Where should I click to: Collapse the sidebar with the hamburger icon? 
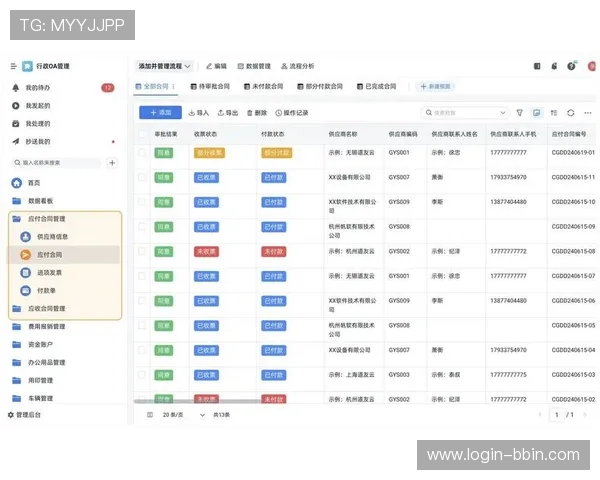[14, 66]
